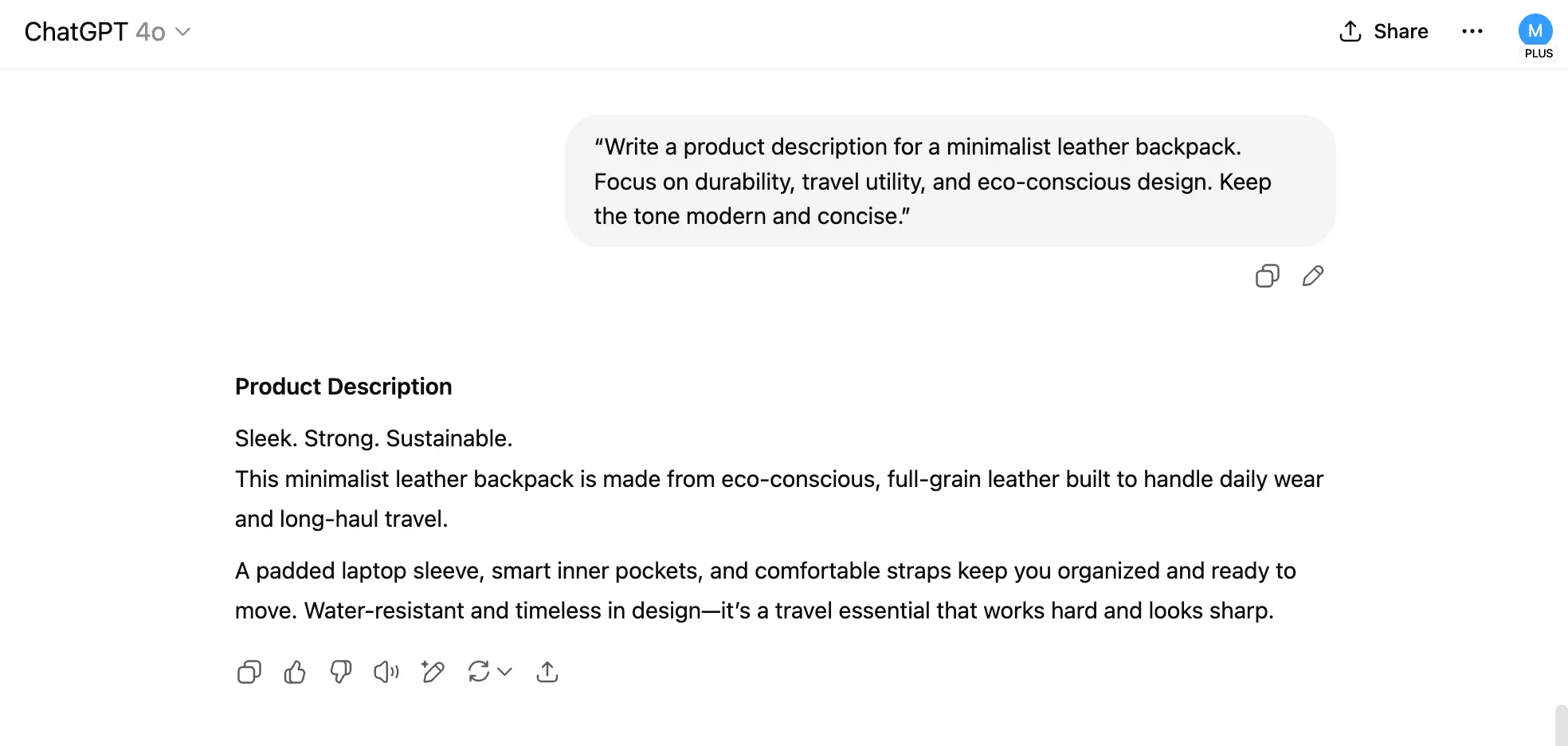The height and width of the screenshot is (746, 1568).
Task: Give the response a thumbs up
Action: [295, 672]
